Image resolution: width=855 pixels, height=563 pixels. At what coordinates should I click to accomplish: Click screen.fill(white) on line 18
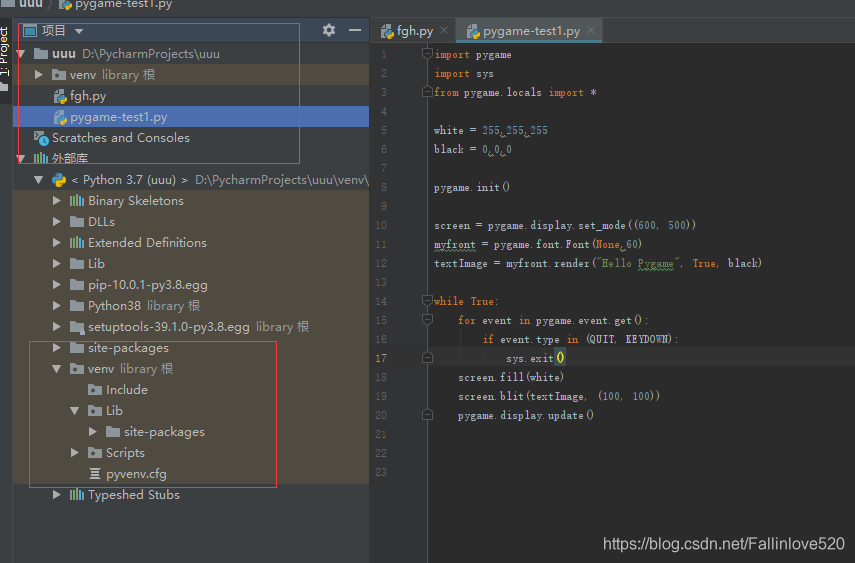[511, 377]
